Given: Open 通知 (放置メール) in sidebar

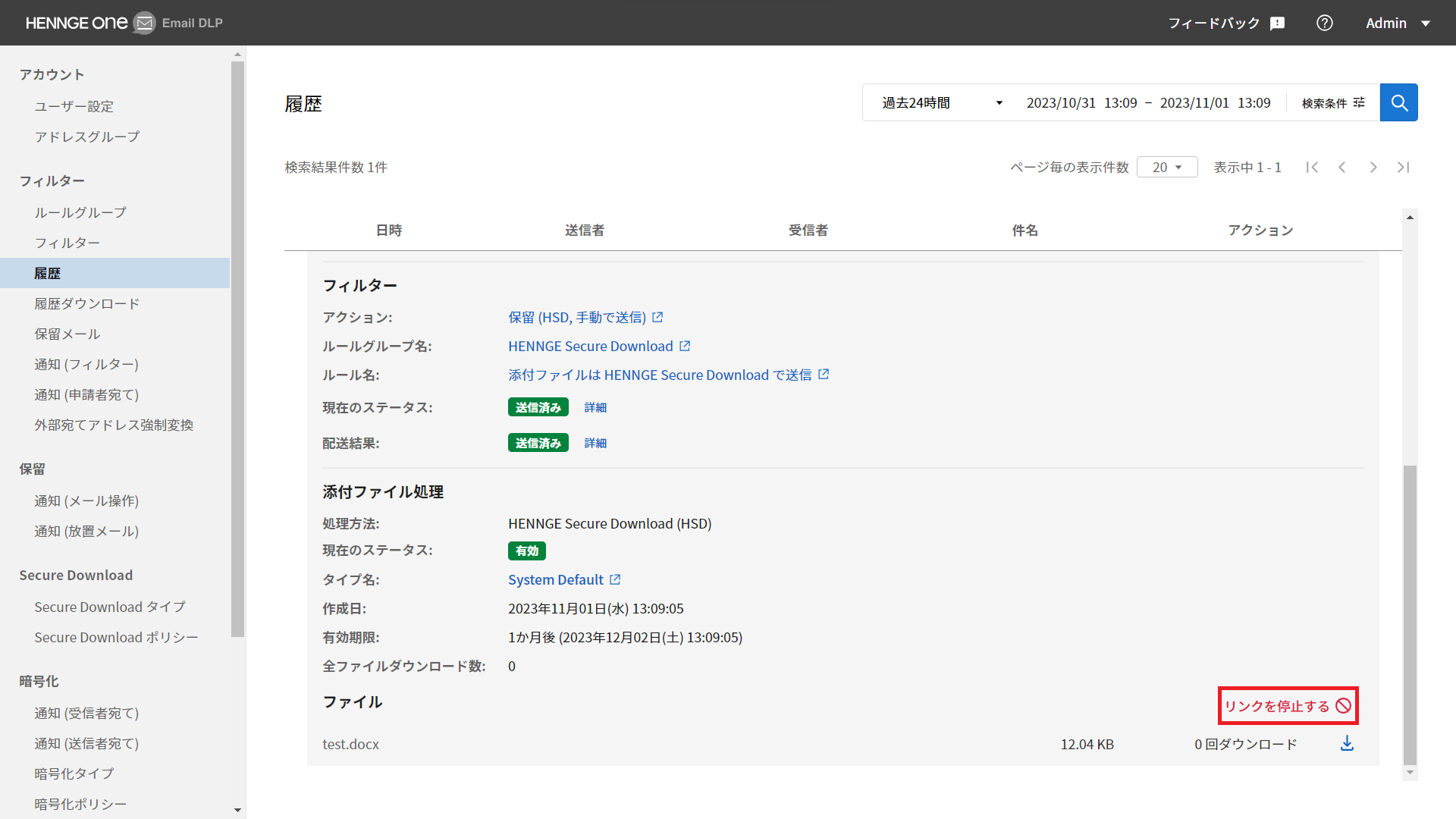Looking at the screenshot, I should pyautogui.click(x=86, y=531).
